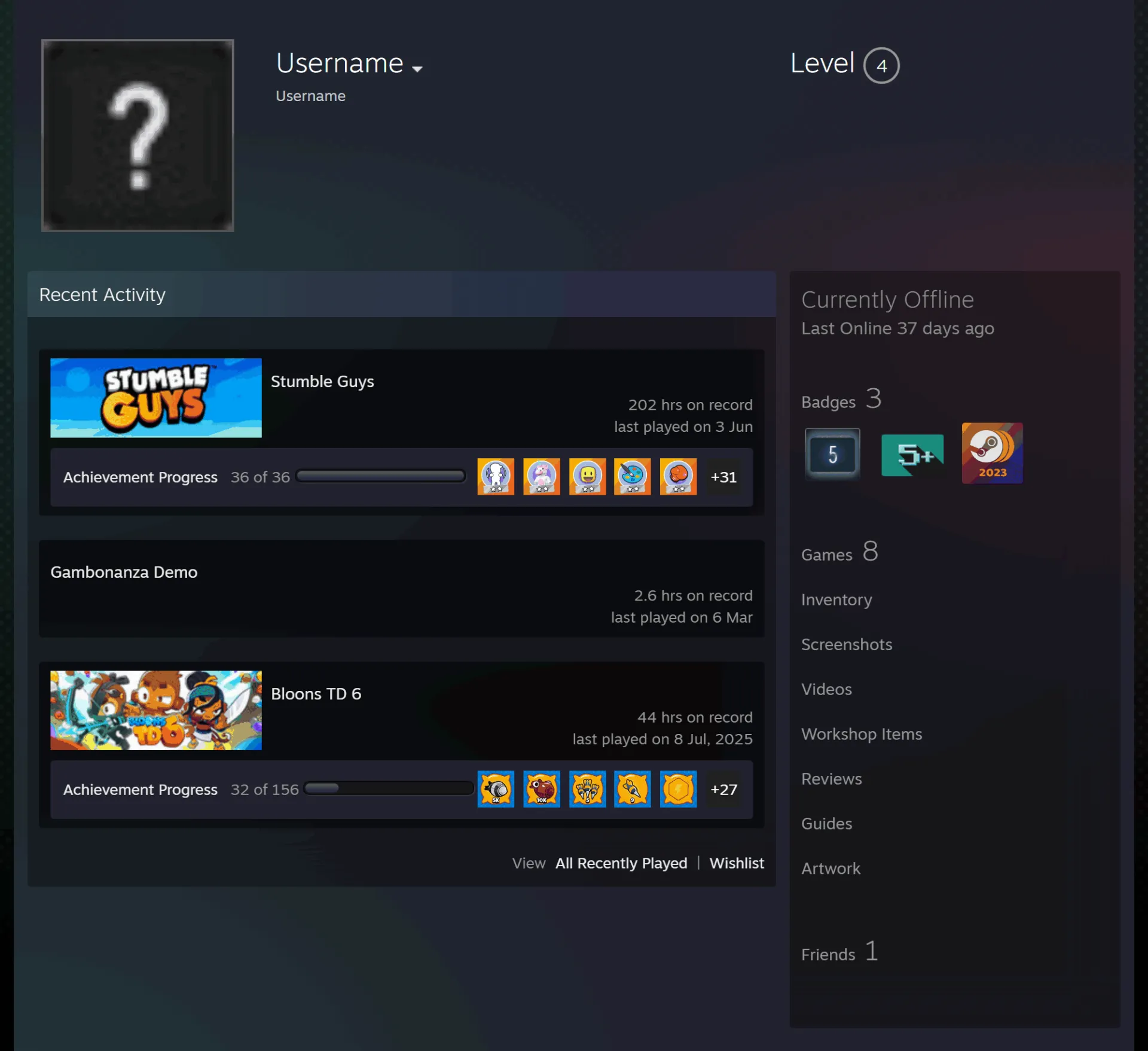The height and width of the screenshot is (1051, 1148).
Task: Click the green 5+ games badge
Action: pyautogui.click(x=912, y=455)
